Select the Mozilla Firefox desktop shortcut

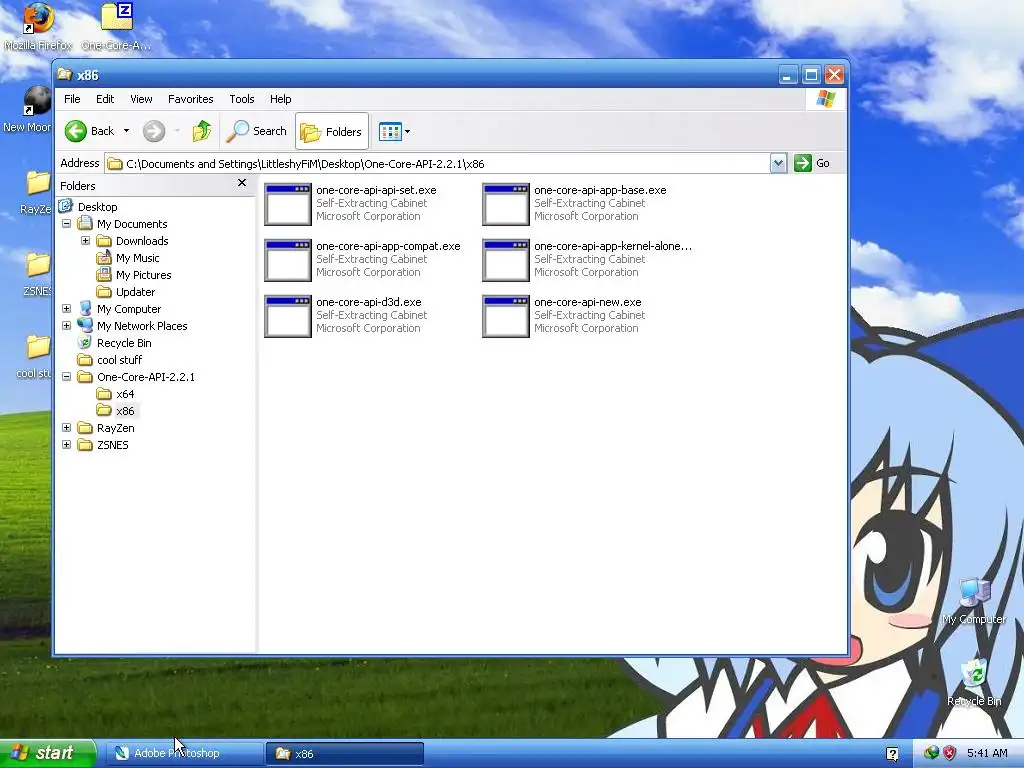pos(38,27)
